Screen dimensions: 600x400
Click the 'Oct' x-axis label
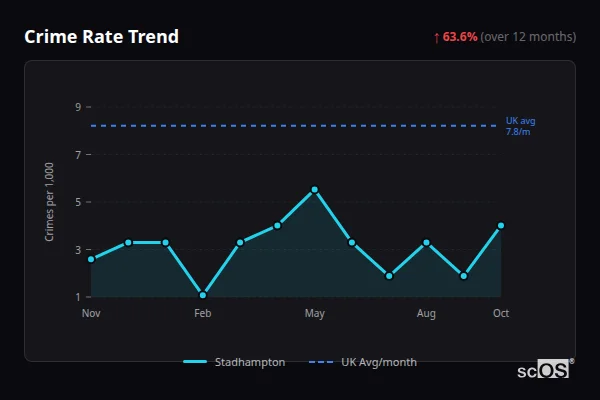[501, 313]
